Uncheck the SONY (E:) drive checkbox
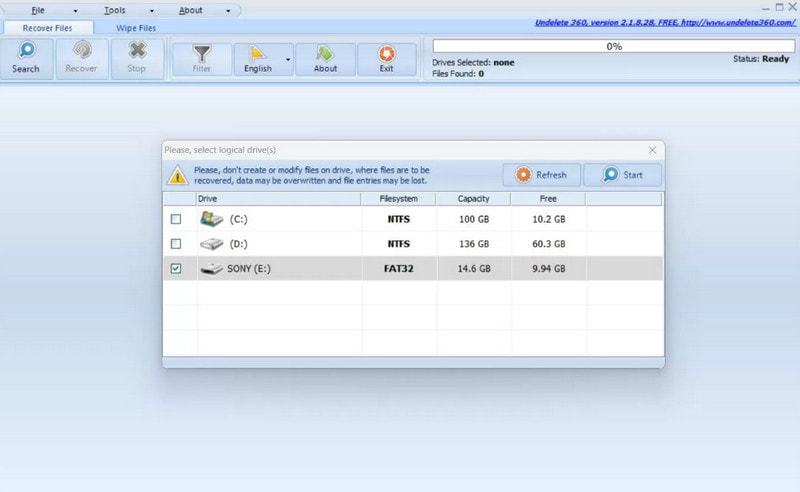The height and width of the screenshot is (492, 800). click(176, 268)
